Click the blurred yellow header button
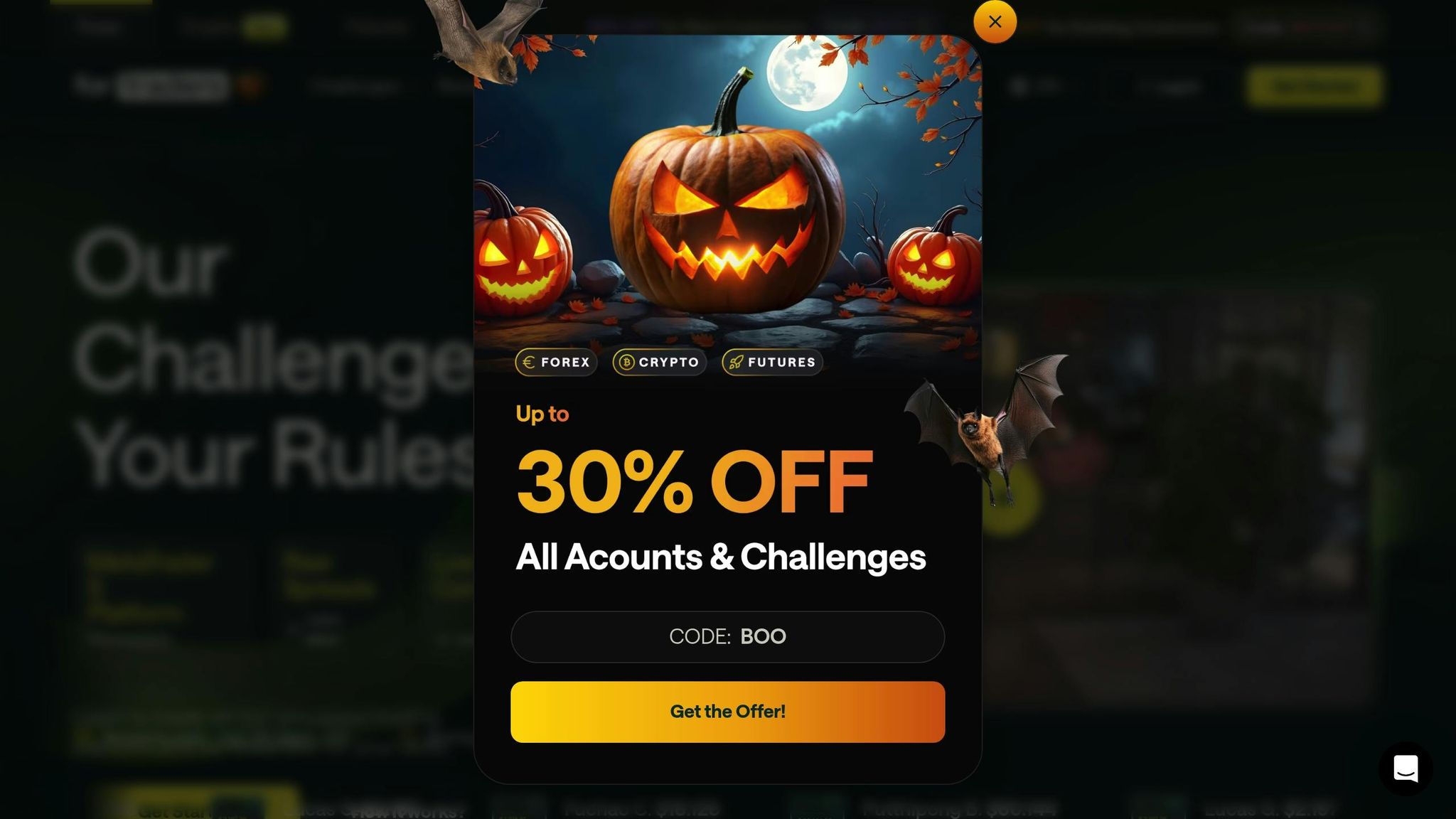 point(1315,86)
